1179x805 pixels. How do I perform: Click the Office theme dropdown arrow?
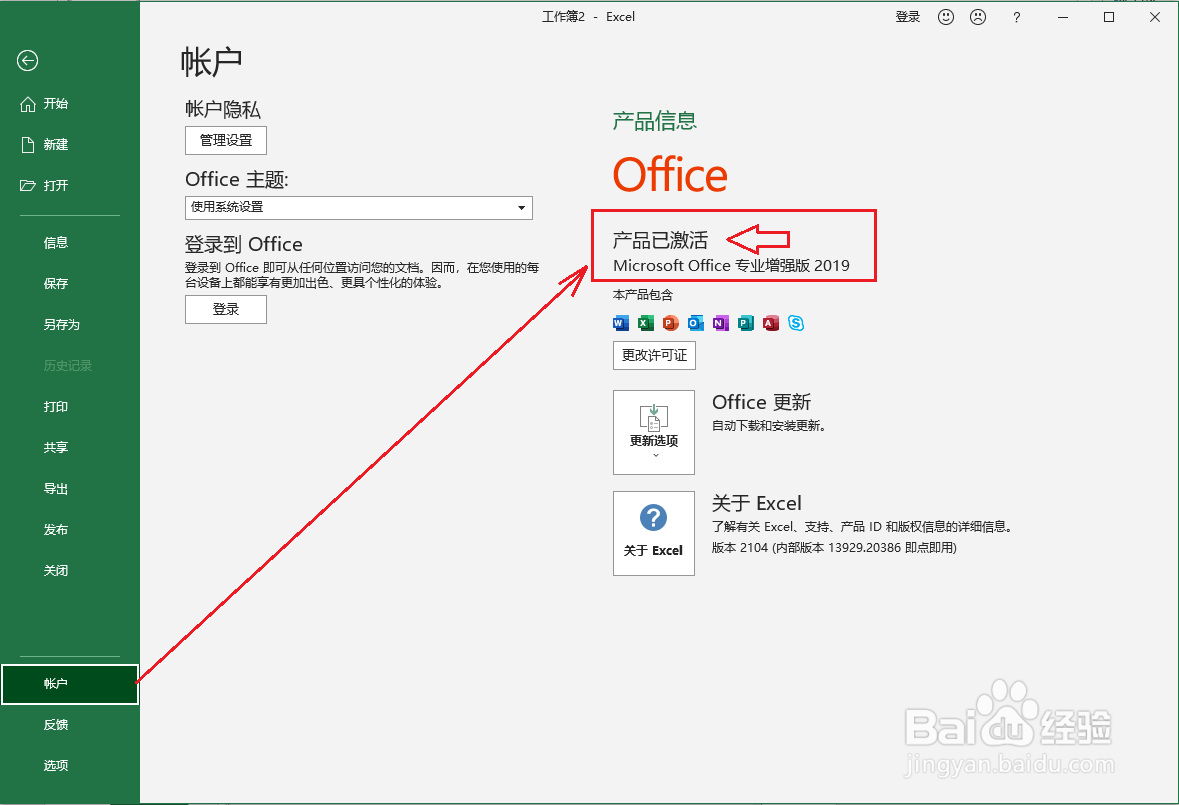point(521,207)
